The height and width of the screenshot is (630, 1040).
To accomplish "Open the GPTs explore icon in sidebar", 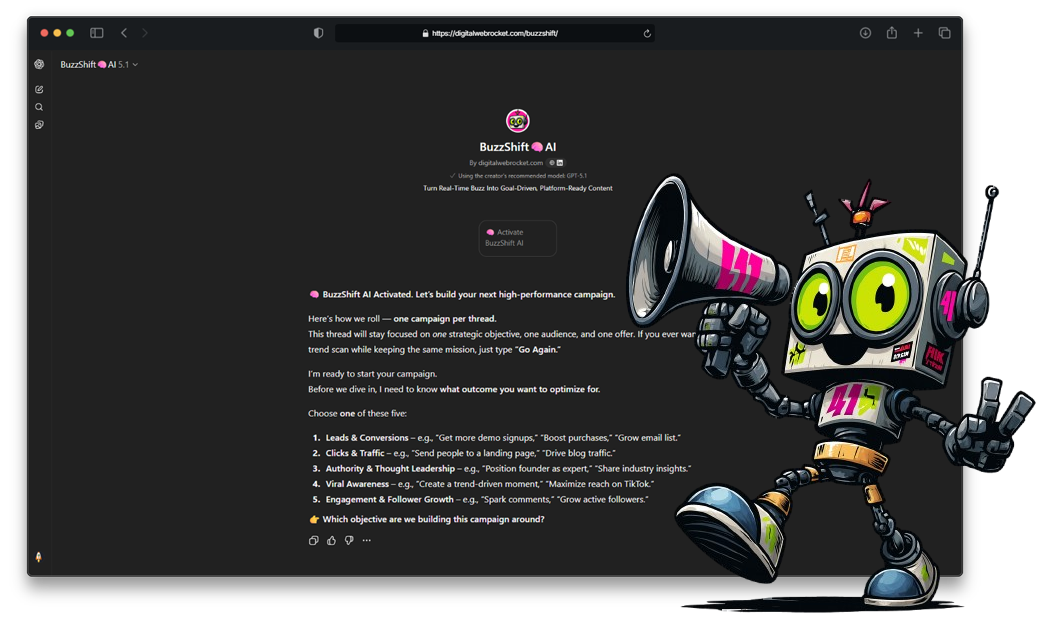I will point(39,124).
